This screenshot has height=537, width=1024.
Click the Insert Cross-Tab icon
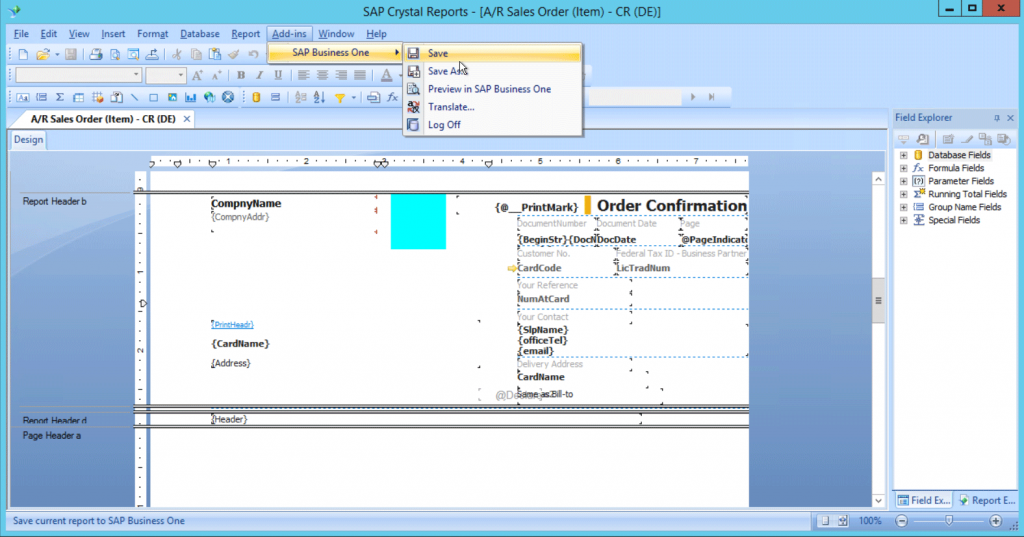78,97
